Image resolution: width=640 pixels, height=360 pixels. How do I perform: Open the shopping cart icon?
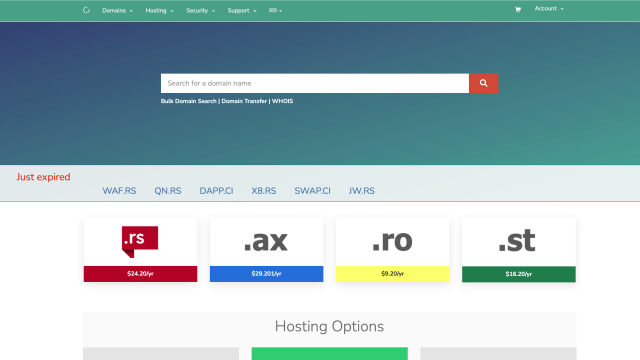pos(518,9)
